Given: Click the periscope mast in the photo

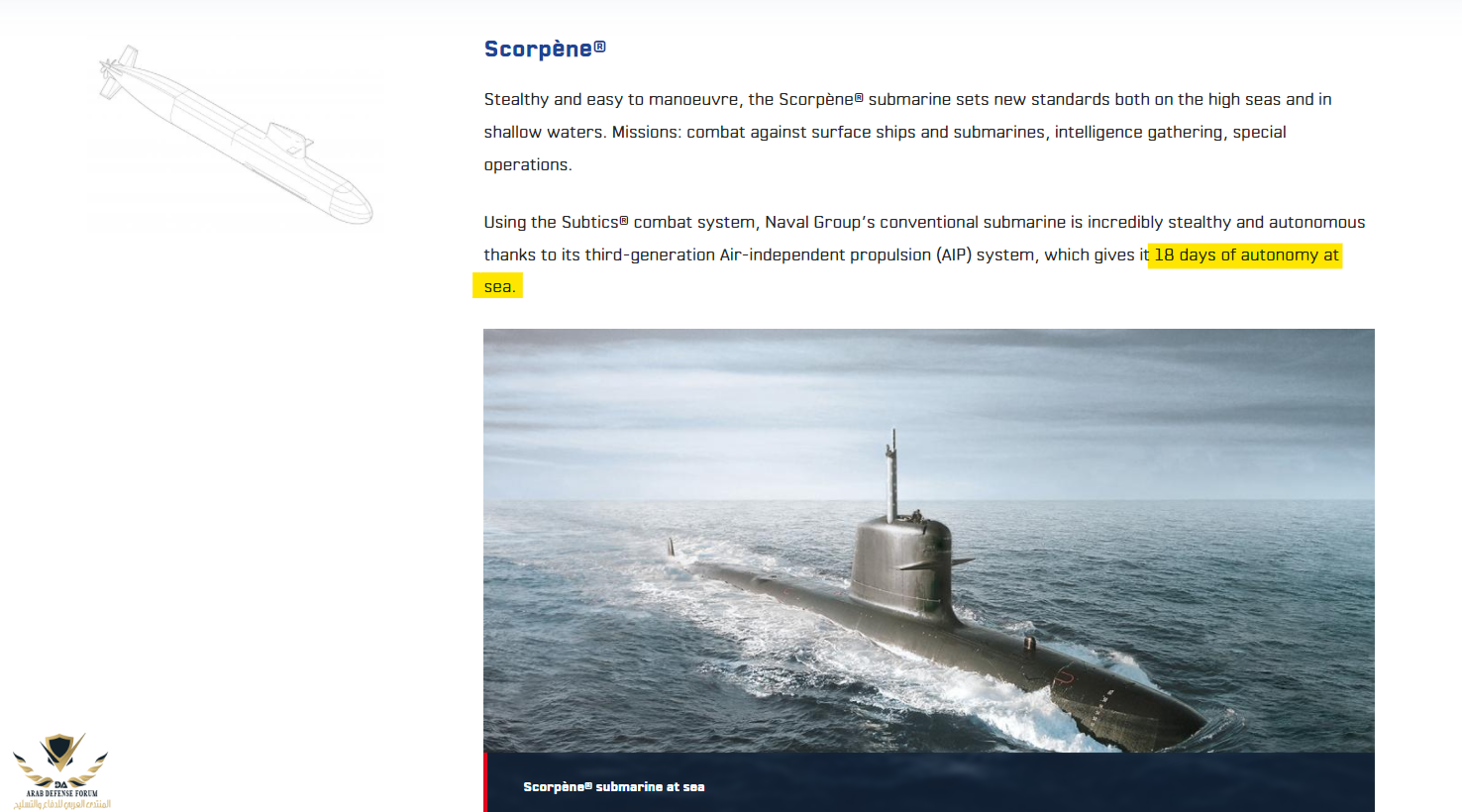Looking at the screenshot, I should pos(892,470).
